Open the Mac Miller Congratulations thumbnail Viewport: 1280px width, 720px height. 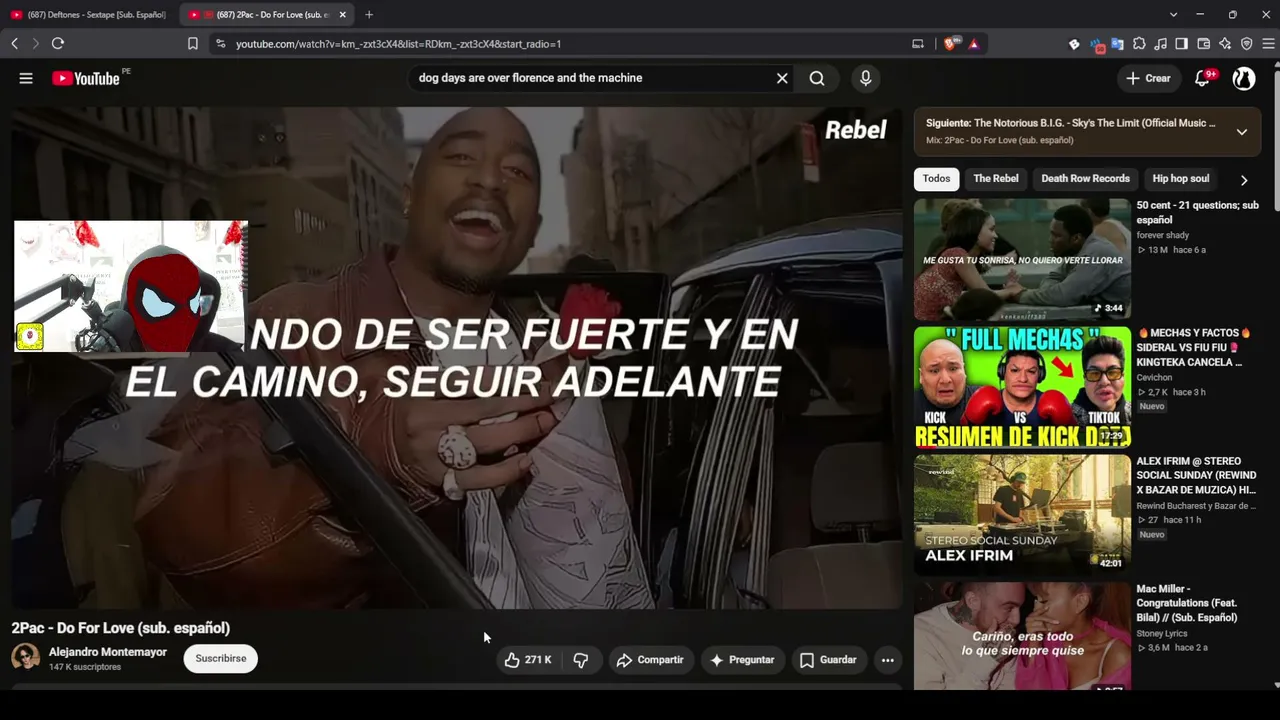click(1022, 636)
